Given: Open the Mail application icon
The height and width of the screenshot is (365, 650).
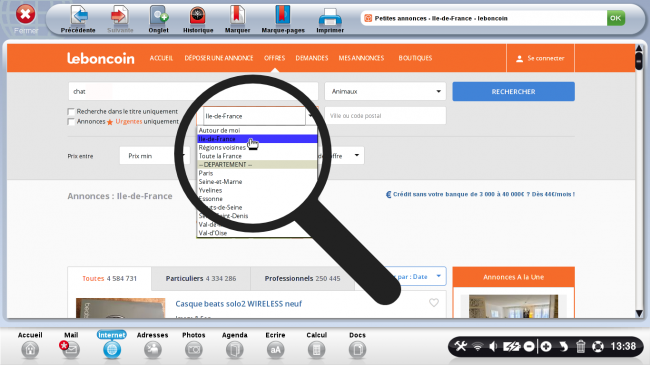Looking at the screenshot, I should click(x=70, y=350).
